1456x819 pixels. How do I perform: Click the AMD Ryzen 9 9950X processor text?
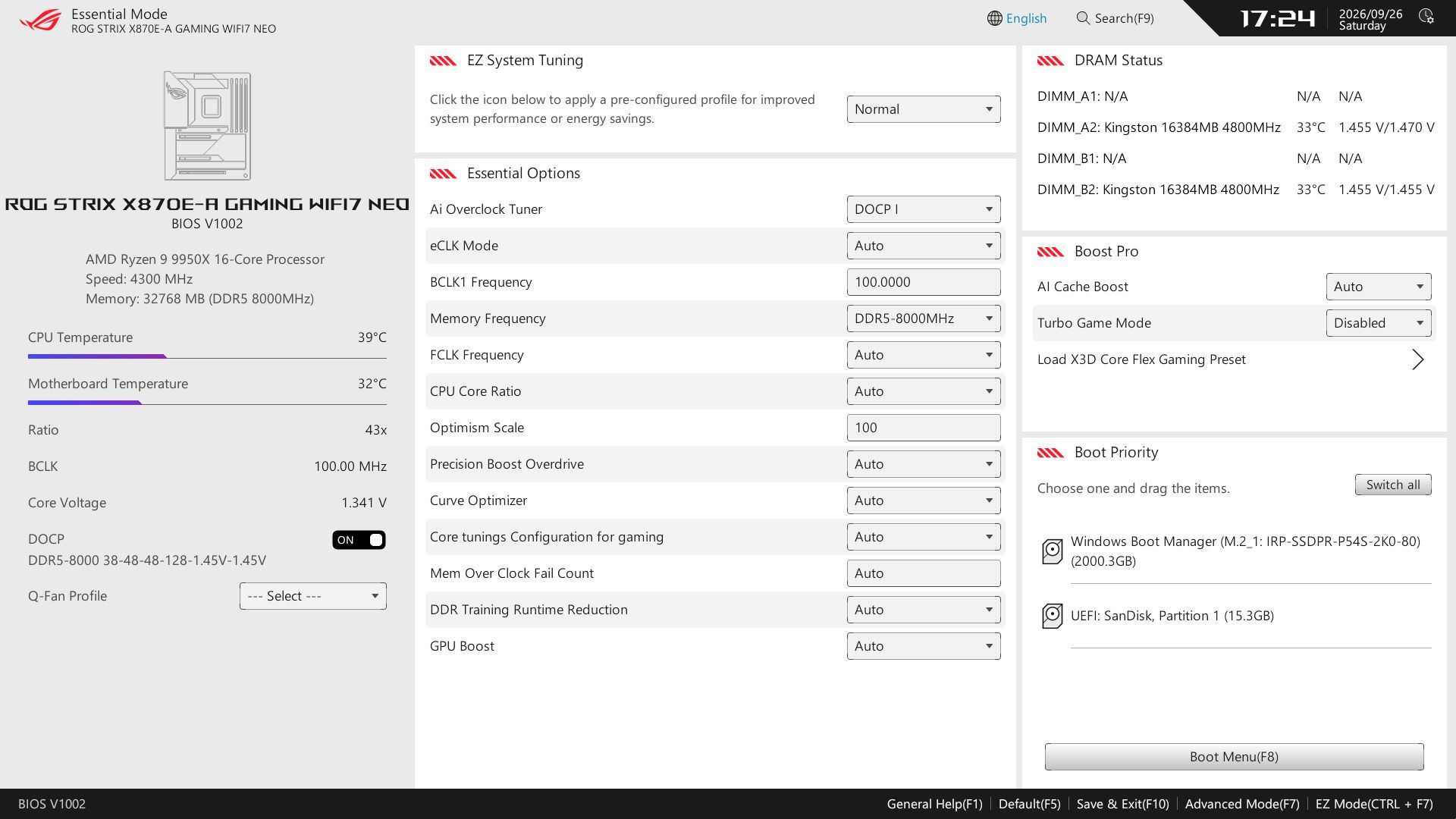[x=205, y=259]
